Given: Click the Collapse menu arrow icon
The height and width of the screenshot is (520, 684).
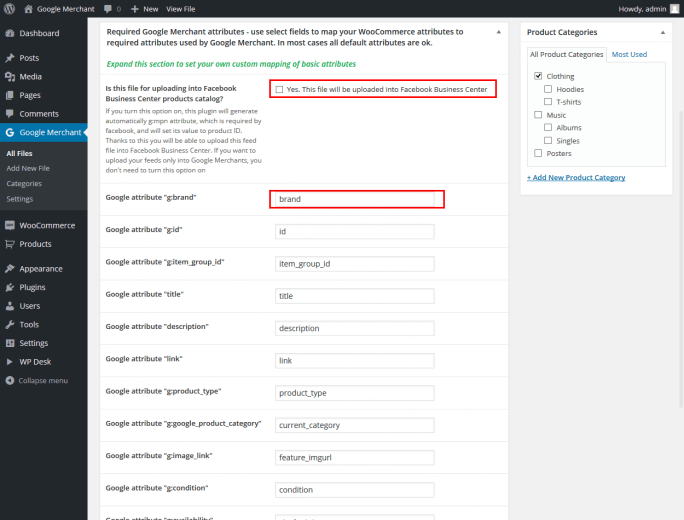Looking at the screenshot, I should point(10,380).
